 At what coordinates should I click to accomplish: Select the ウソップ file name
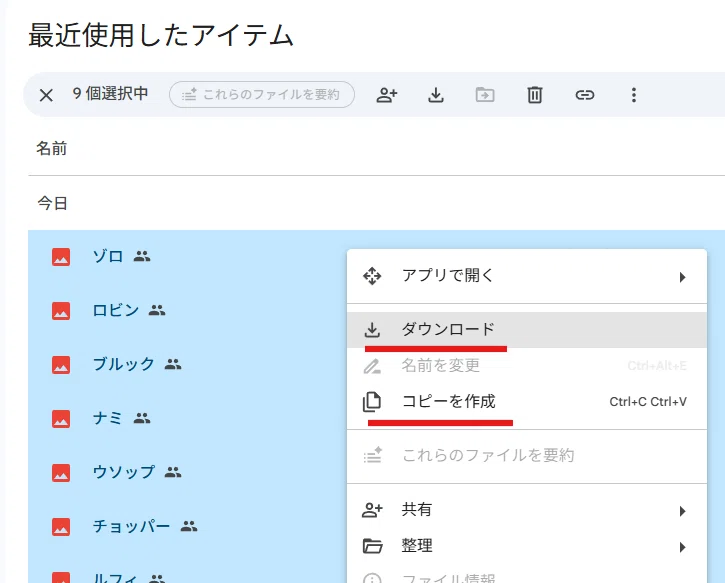pos(123,472)
